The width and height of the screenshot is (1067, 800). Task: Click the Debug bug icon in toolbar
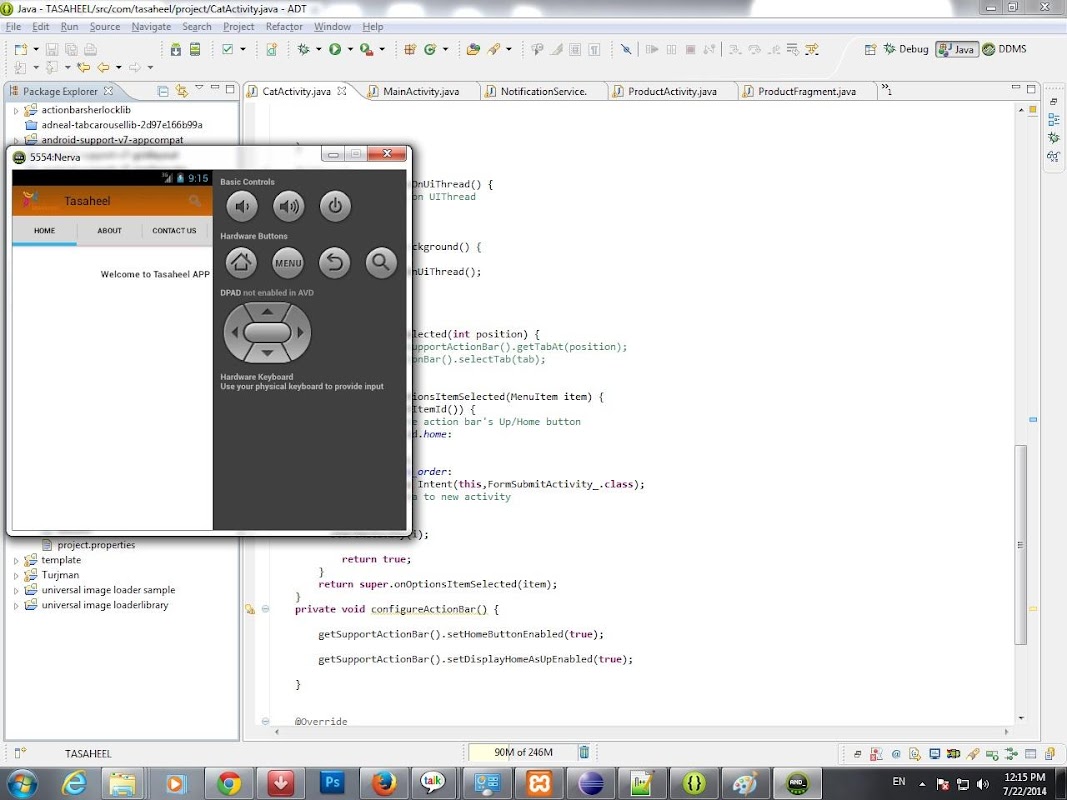[x=303, y=49]
